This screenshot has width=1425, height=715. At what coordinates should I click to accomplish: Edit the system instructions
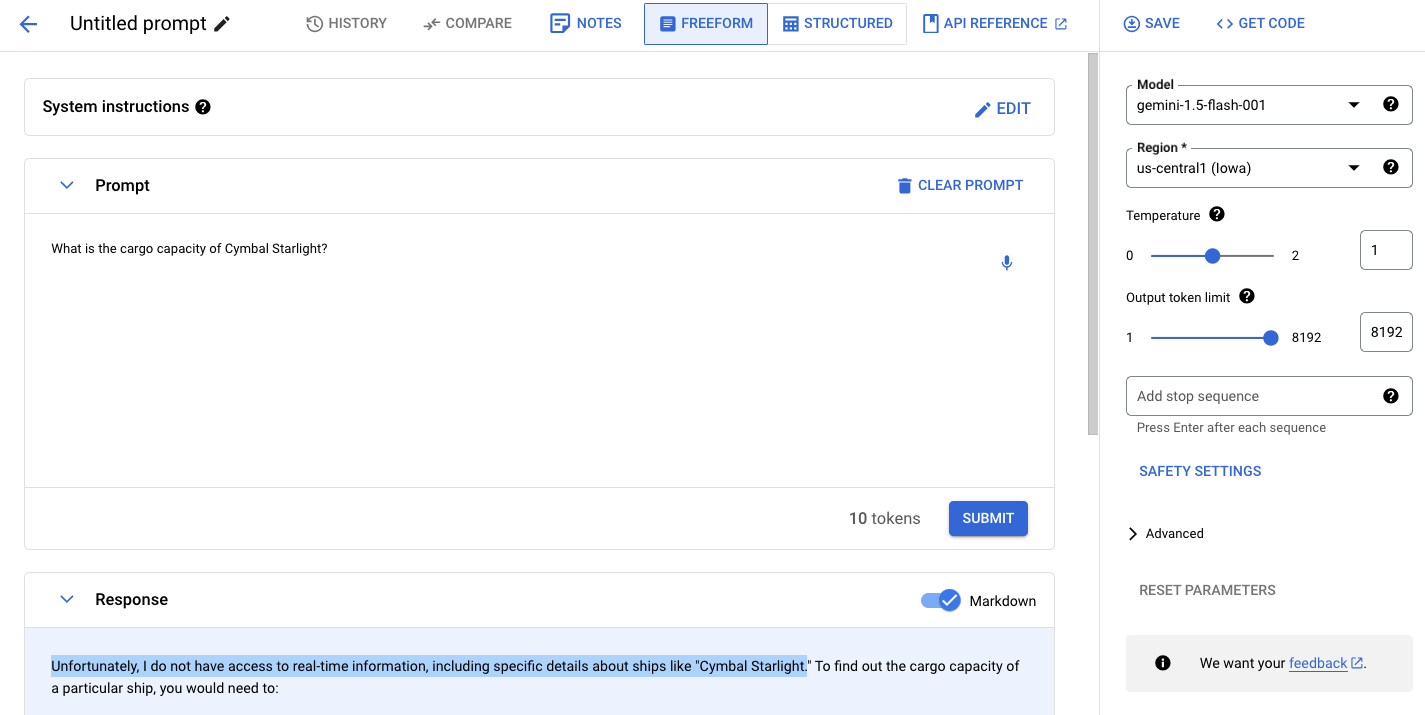1002,109
